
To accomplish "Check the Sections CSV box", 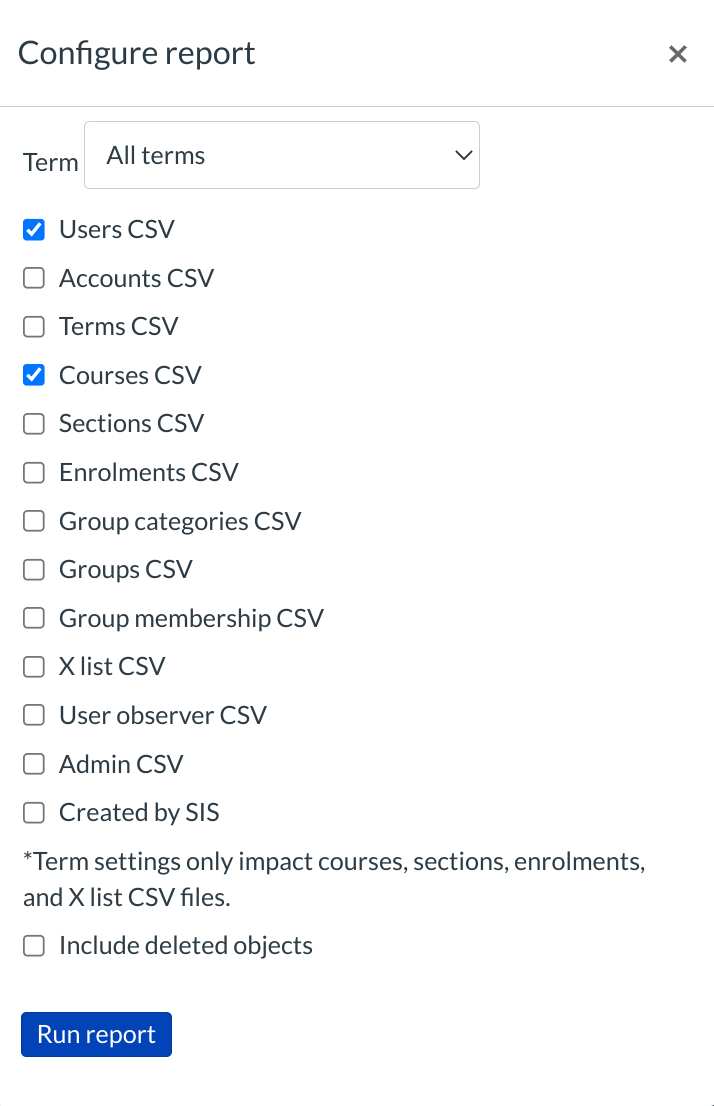I will click(34, 424).
